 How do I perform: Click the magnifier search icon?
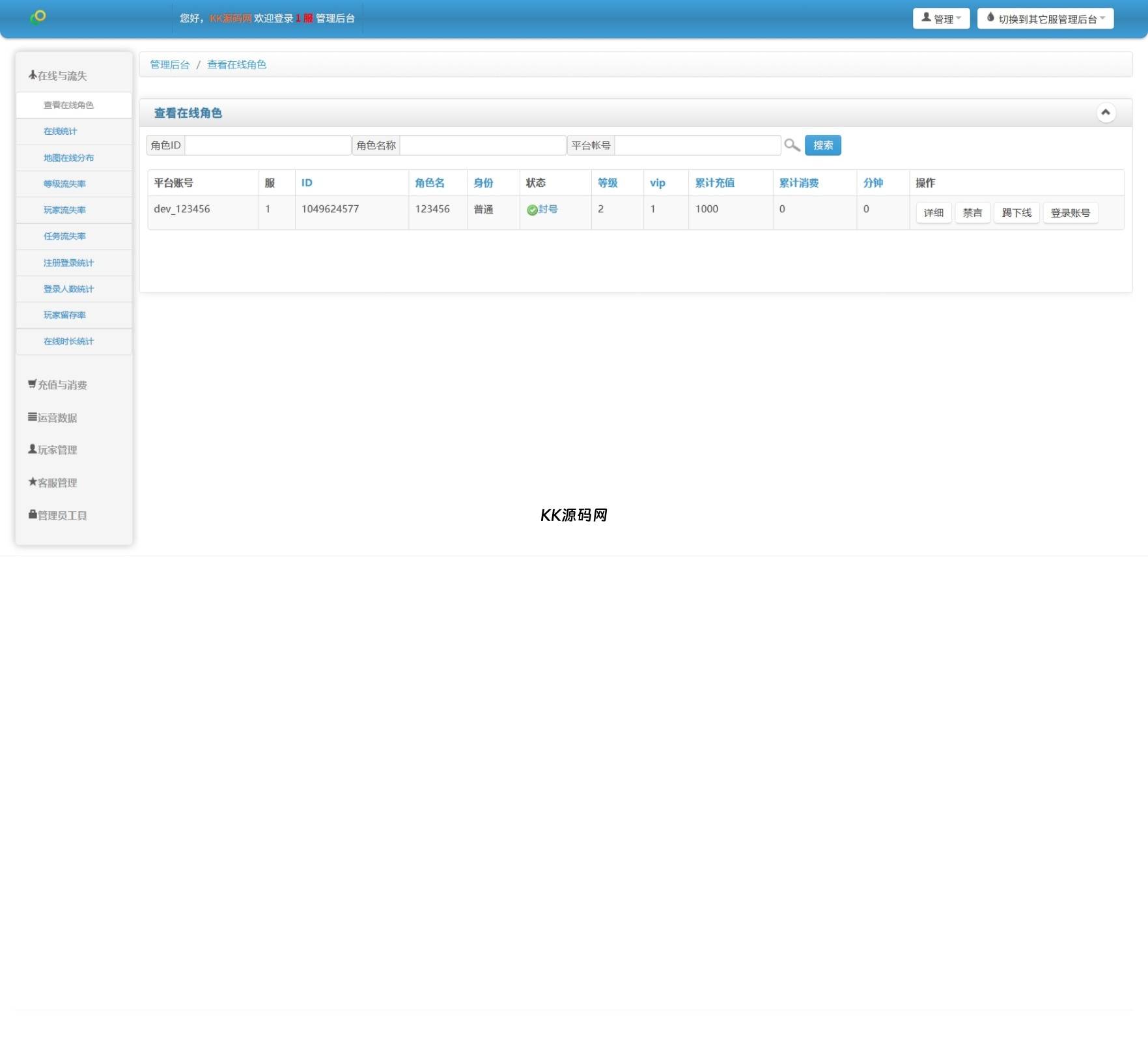click(792, 145)
